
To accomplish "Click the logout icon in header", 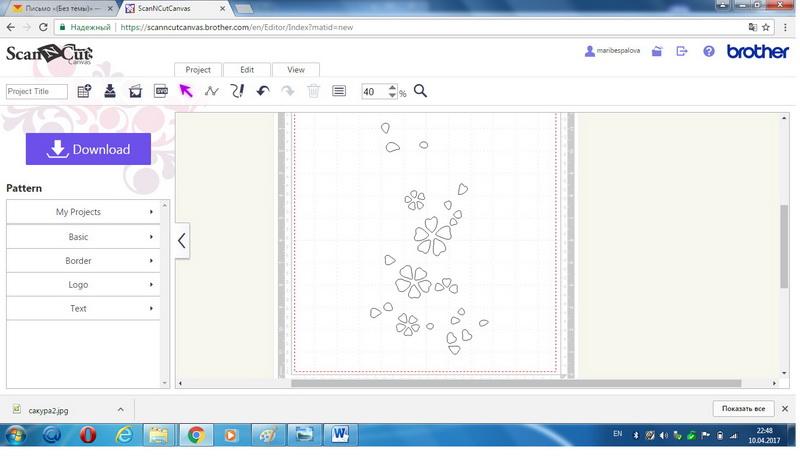I will [682, 51].
